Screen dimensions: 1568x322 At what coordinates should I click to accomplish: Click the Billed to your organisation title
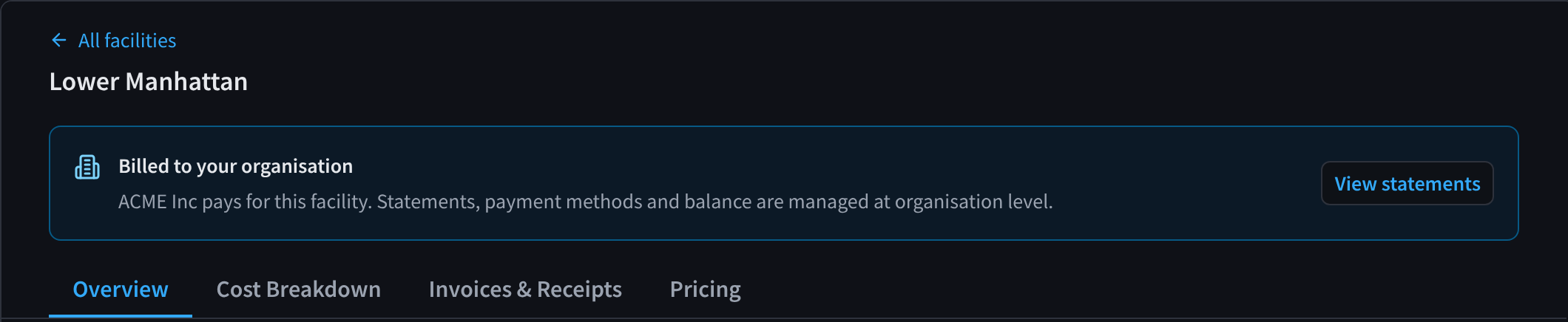point(236,166)
